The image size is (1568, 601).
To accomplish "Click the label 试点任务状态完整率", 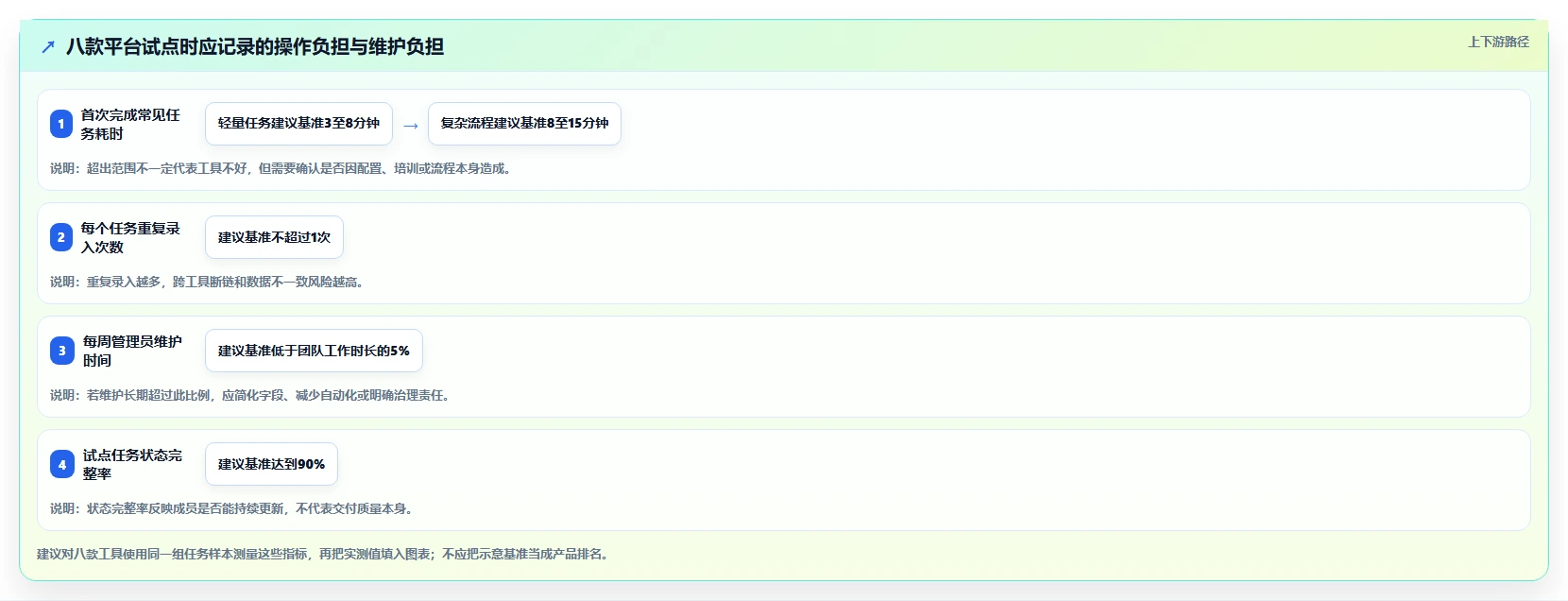I will [132, 464].
